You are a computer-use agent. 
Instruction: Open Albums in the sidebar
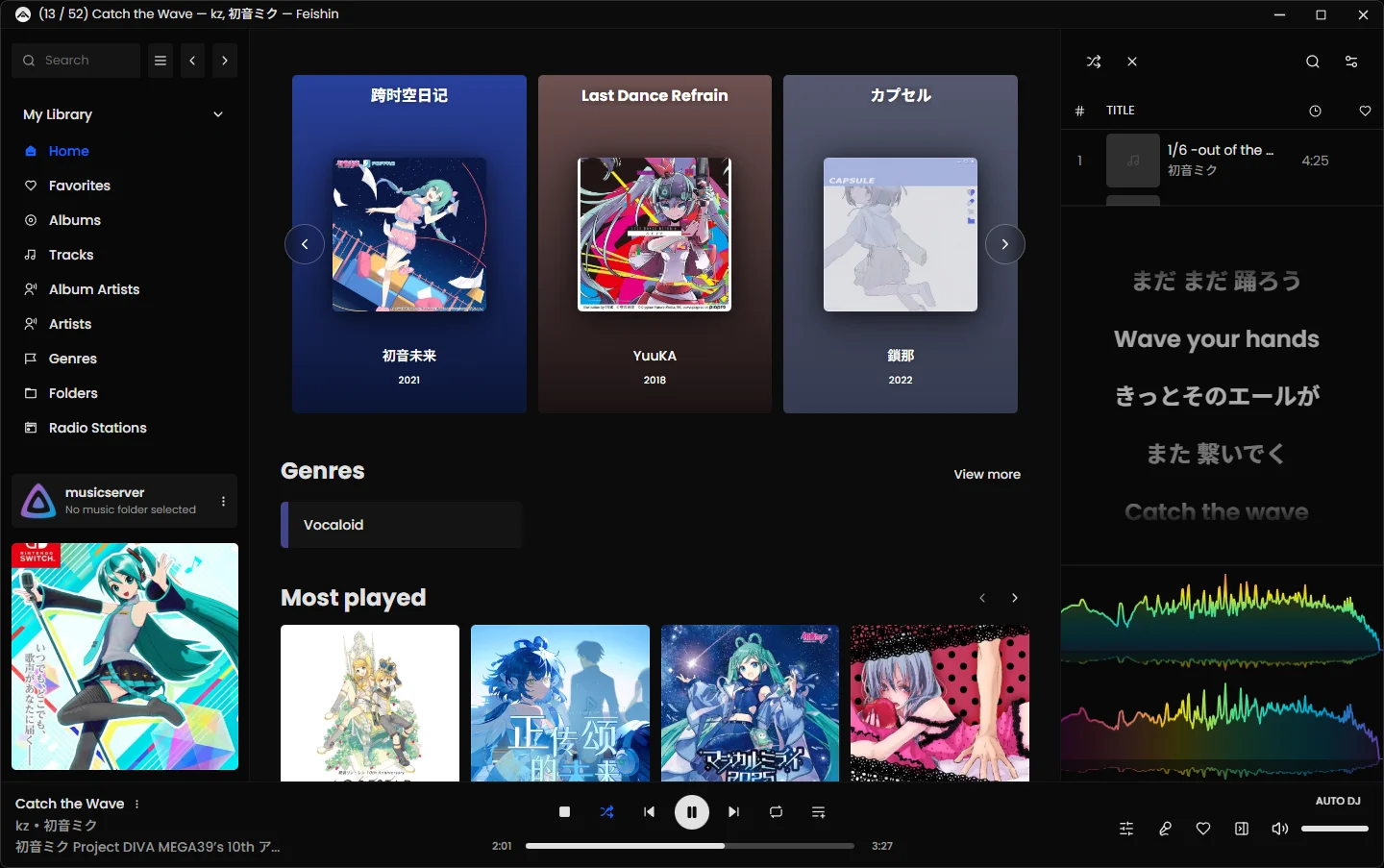[75, 220]
